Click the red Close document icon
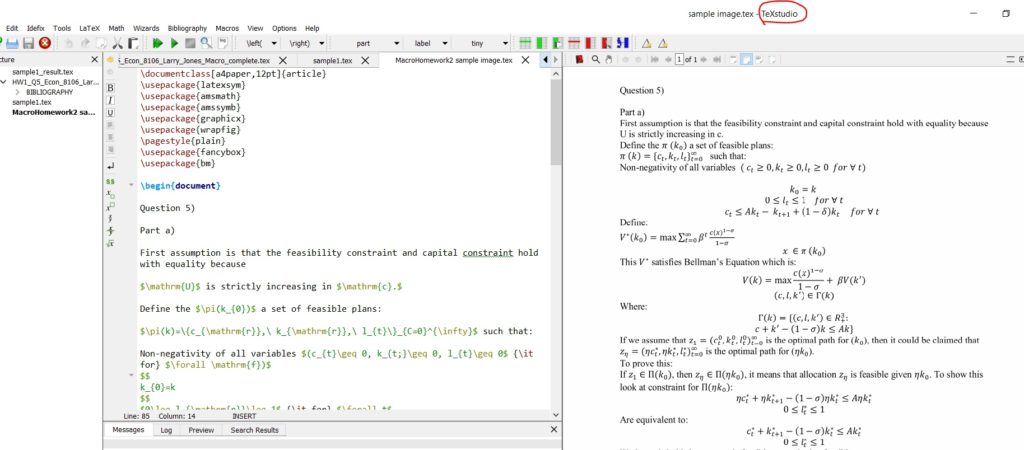Screen dimensions: 1024x450 [x=44, y=43]
